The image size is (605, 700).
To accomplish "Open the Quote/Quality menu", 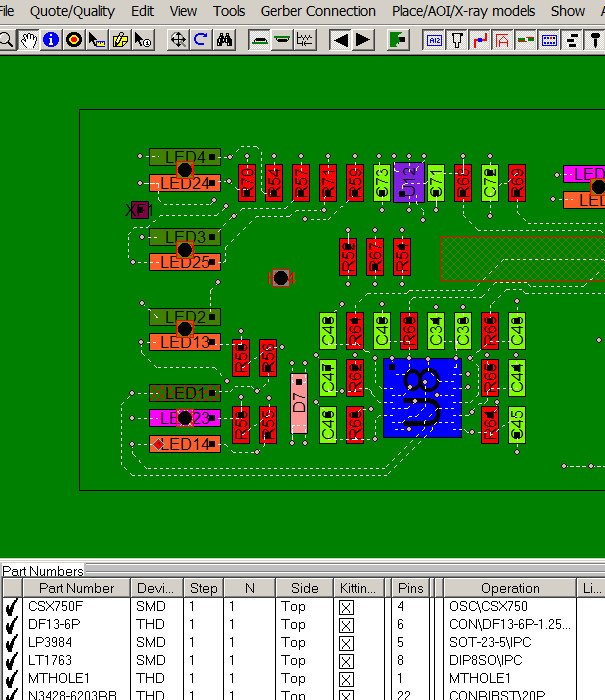I will [72, 11].
